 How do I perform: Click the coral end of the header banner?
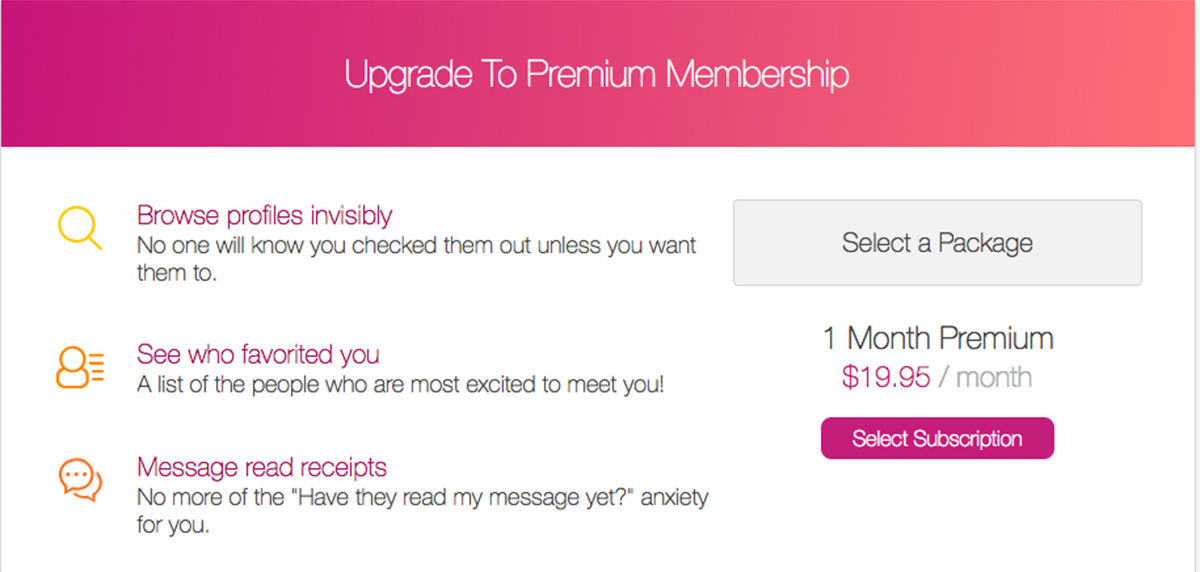coord(1150,75)
